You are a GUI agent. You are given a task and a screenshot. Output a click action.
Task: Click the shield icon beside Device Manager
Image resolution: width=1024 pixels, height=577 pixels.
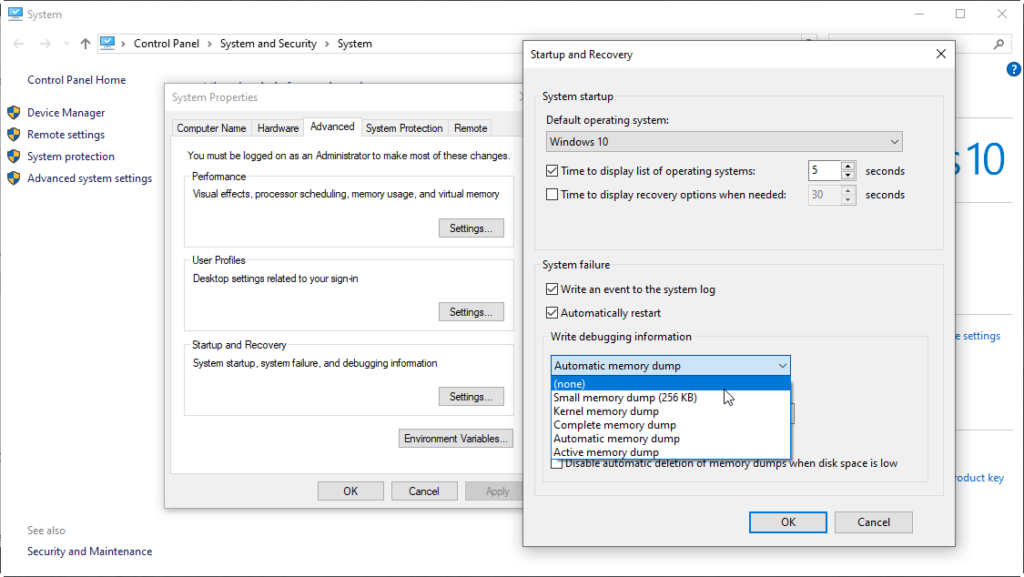pyautogui.click(x=14, y=113)
